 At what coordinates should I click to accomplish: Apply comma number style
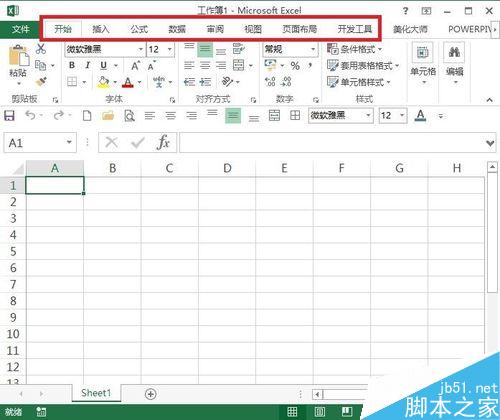pos(310,65)
